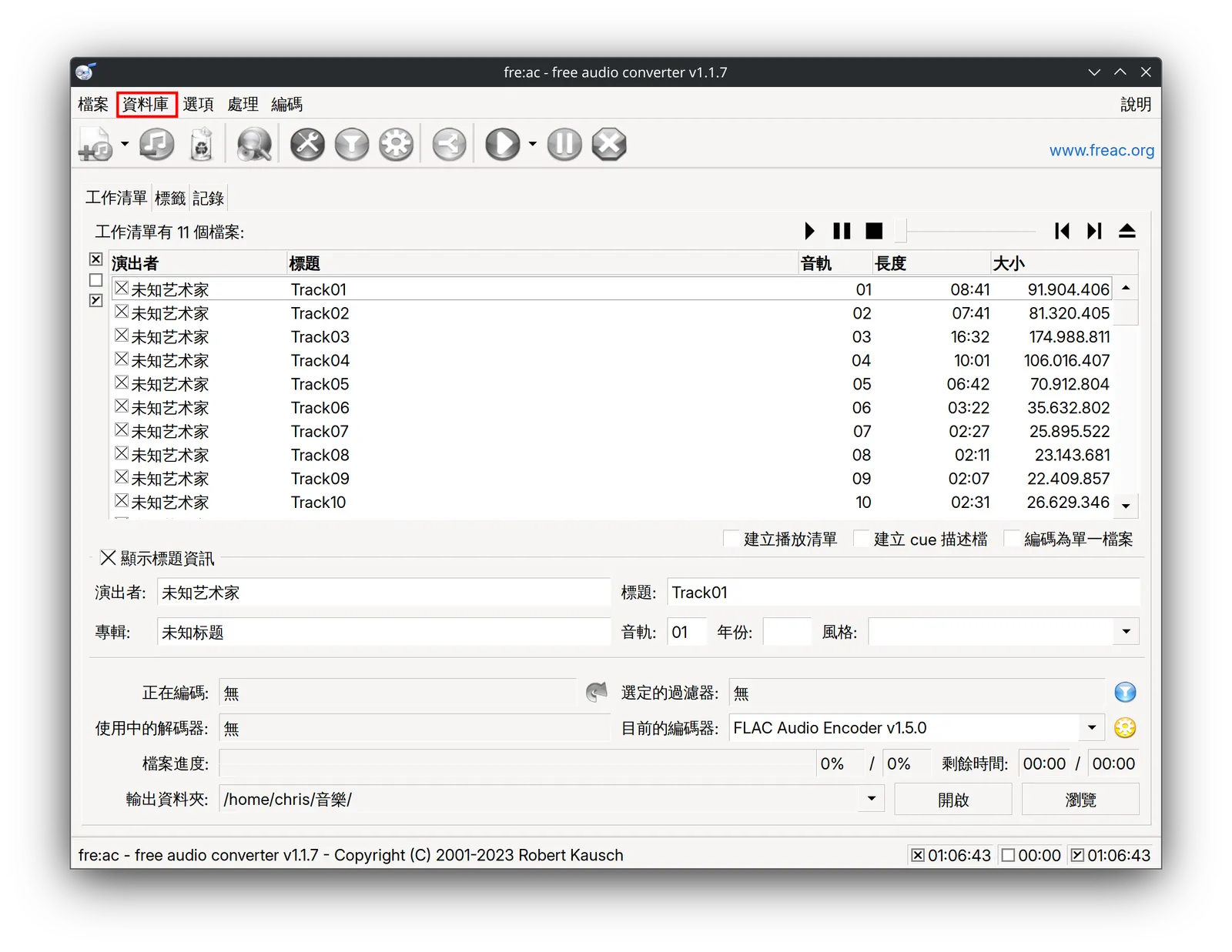Toggle 顯示標題資訊 checkbox

(x=108, y=558)
